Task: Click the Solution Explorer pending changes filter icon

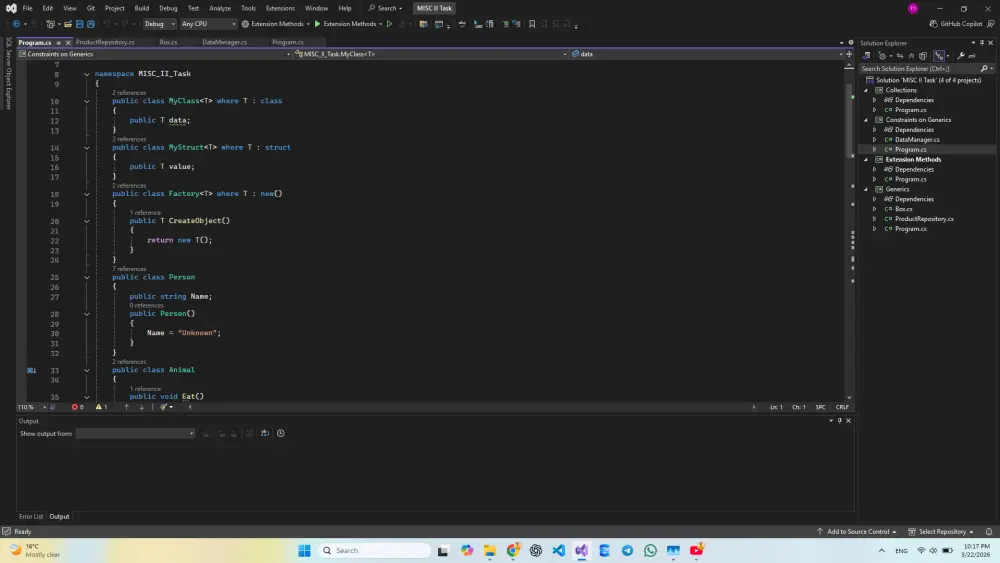Action: (883, 55)
